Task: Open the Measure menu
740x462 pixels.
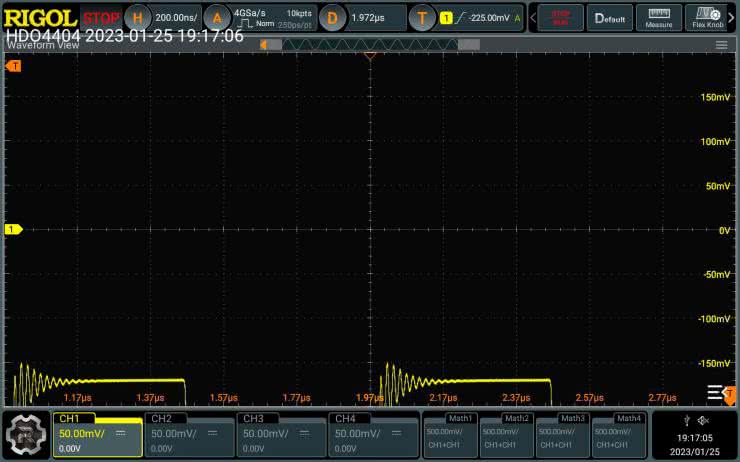Action: pos(658,18)
